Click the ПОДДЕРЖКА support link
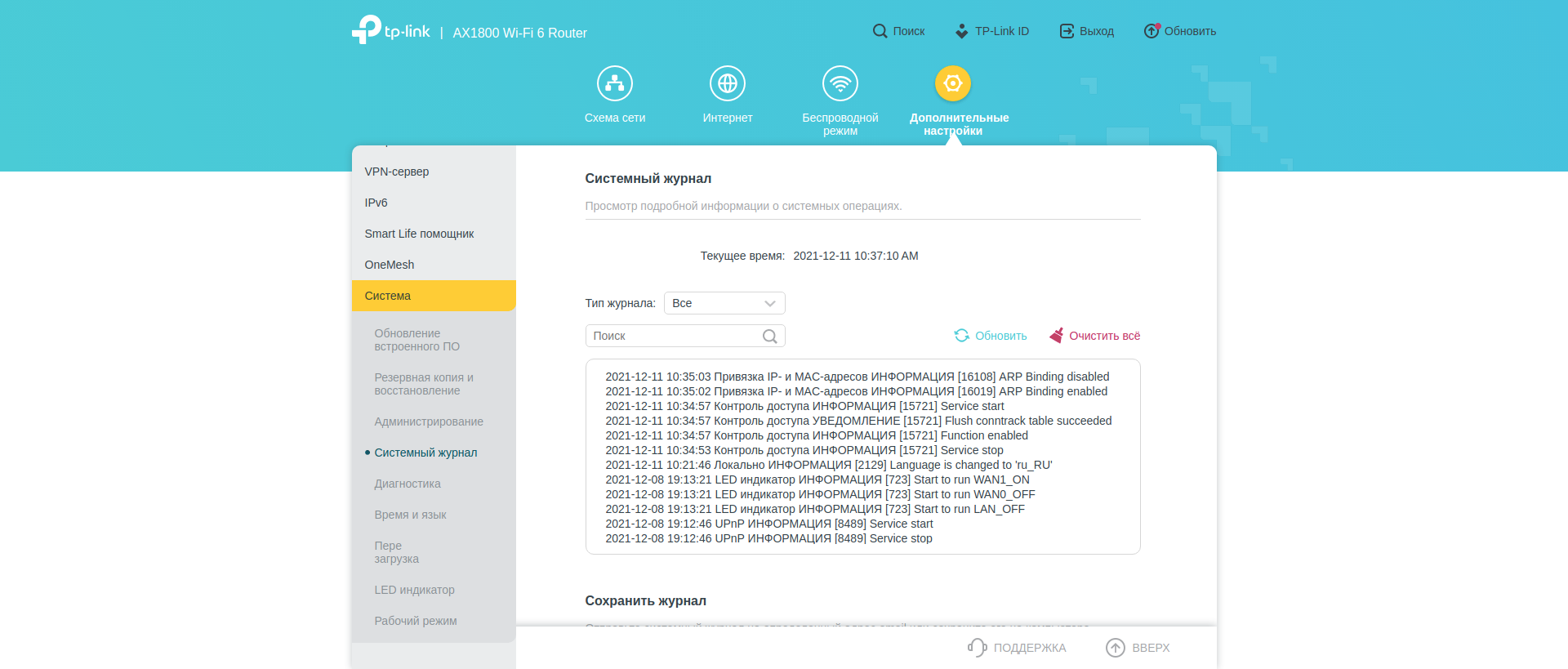1568x669 pixels. click(x=1018, y=648)
